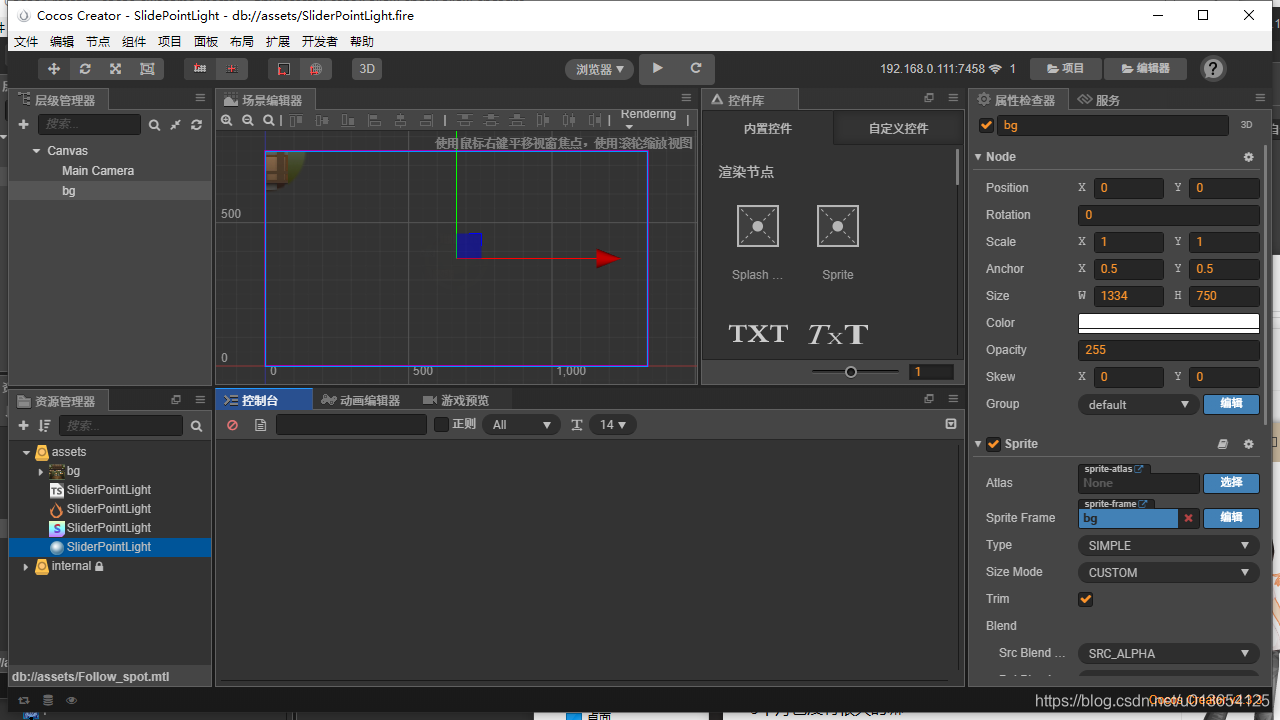1280x720 pixels.
Task: Open the Size Mode CUSTOM dropdown
Action: [1168, 572]
